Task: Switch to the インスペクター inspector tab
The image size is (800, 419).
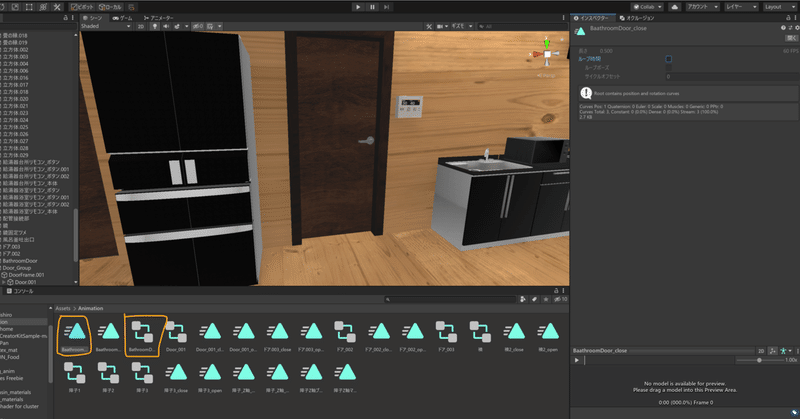Action: pos(592,18)
